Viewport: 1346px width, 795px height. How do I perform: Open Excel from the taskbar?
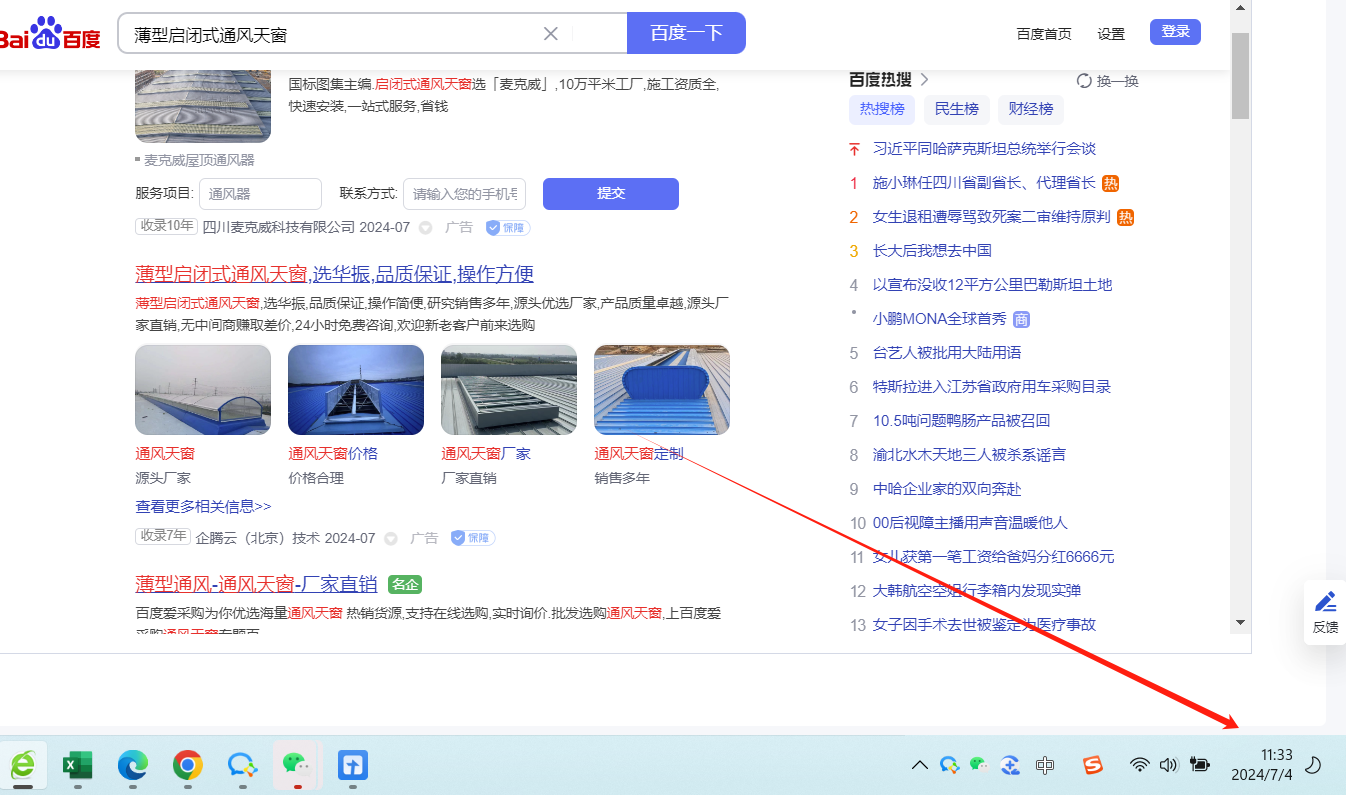click(77, 765)
